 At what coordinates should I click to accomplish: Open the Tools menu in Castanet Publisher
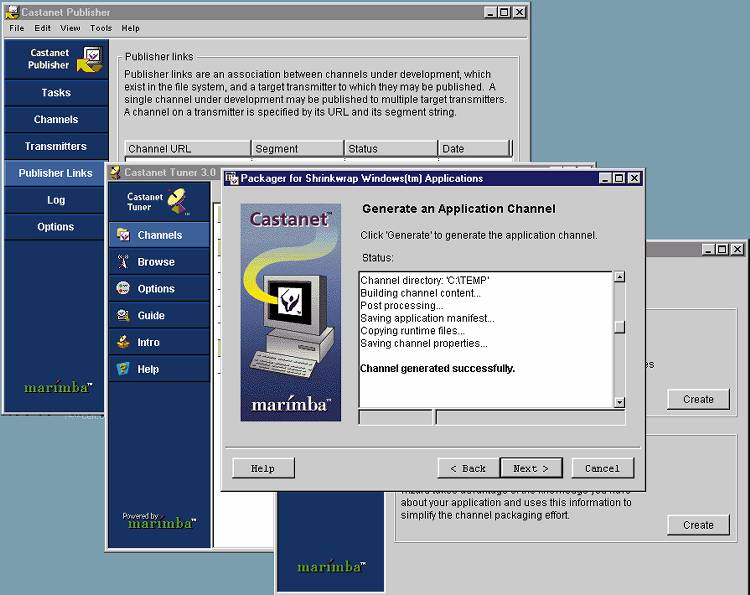[101, 28]
